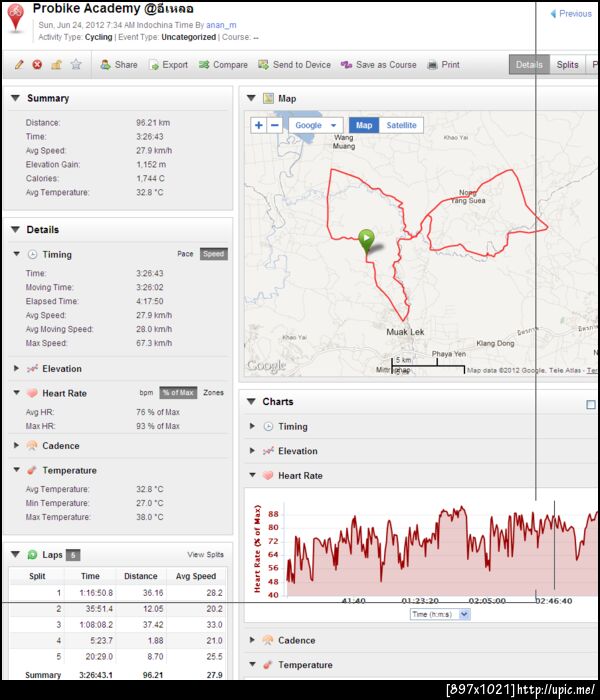This screenshot has width=600, height=700.
Task: Switch map to Satellite view
Action: point(401,125)
